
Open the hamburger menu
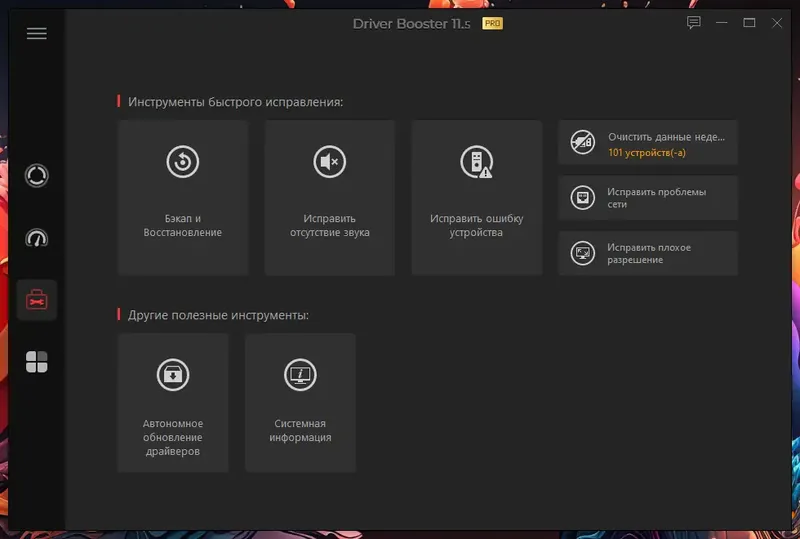pos(36,34)
